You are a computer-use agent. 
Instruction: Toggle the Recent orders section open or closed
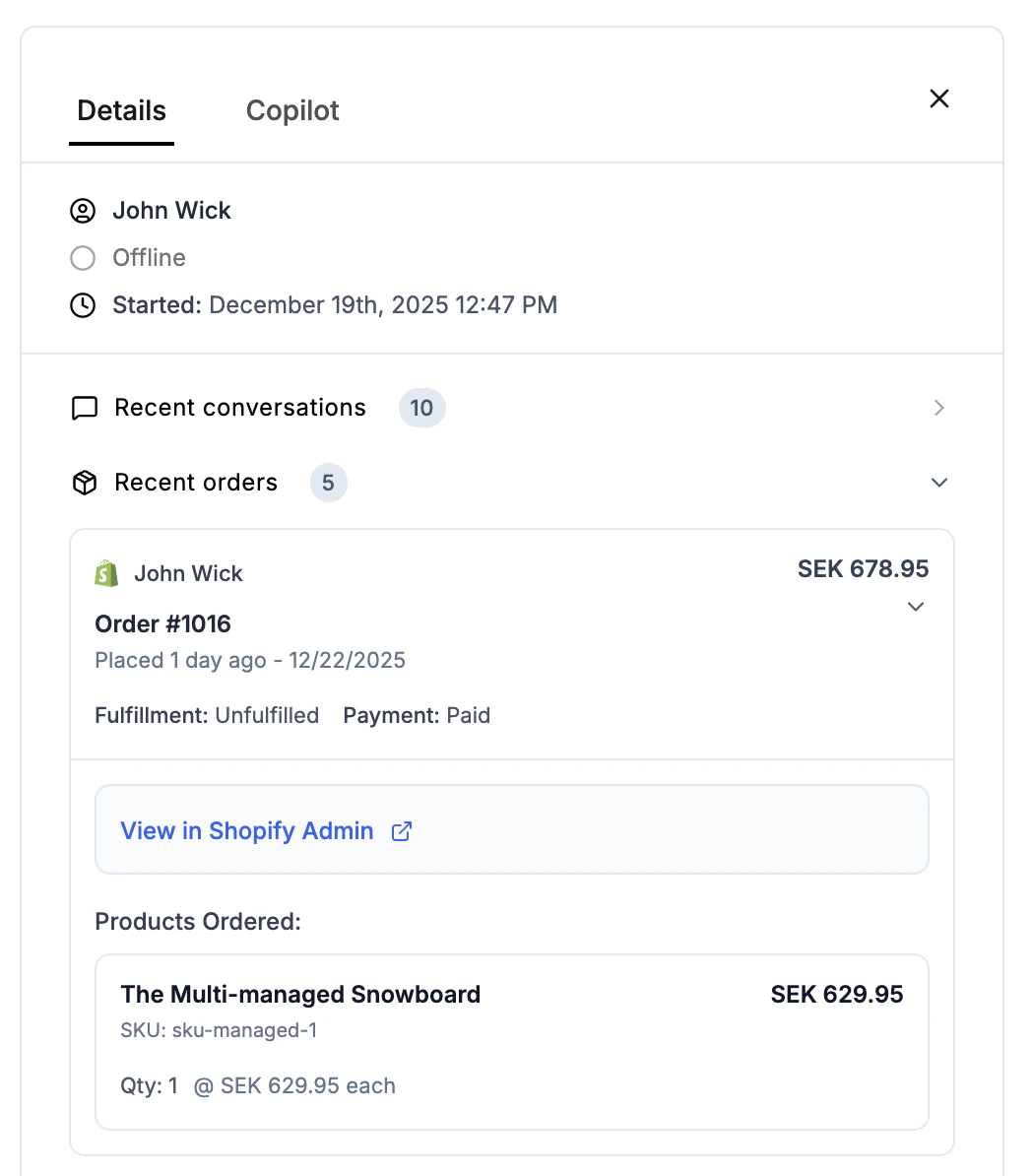tap(938, 483)
